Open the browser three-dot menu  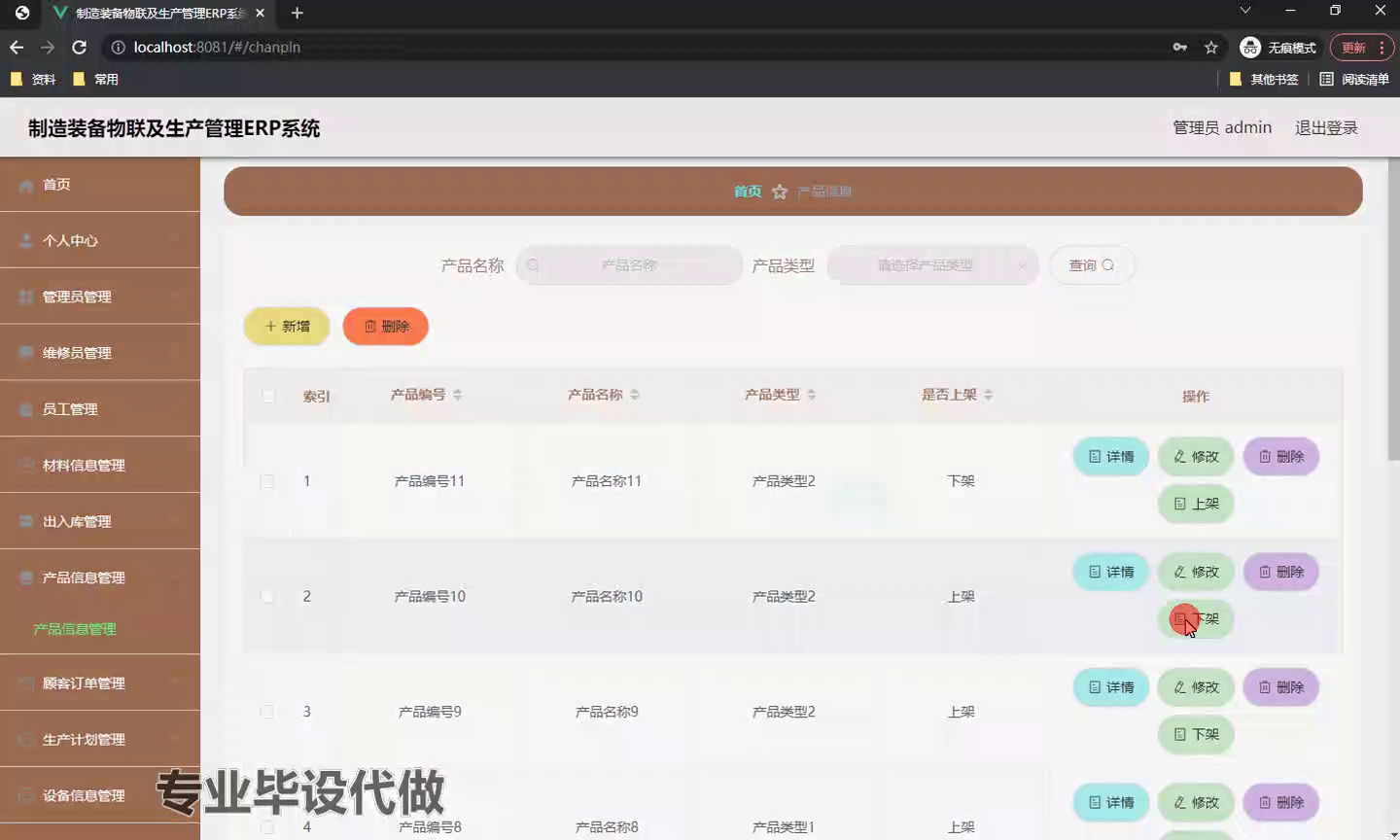point(1382,47)
